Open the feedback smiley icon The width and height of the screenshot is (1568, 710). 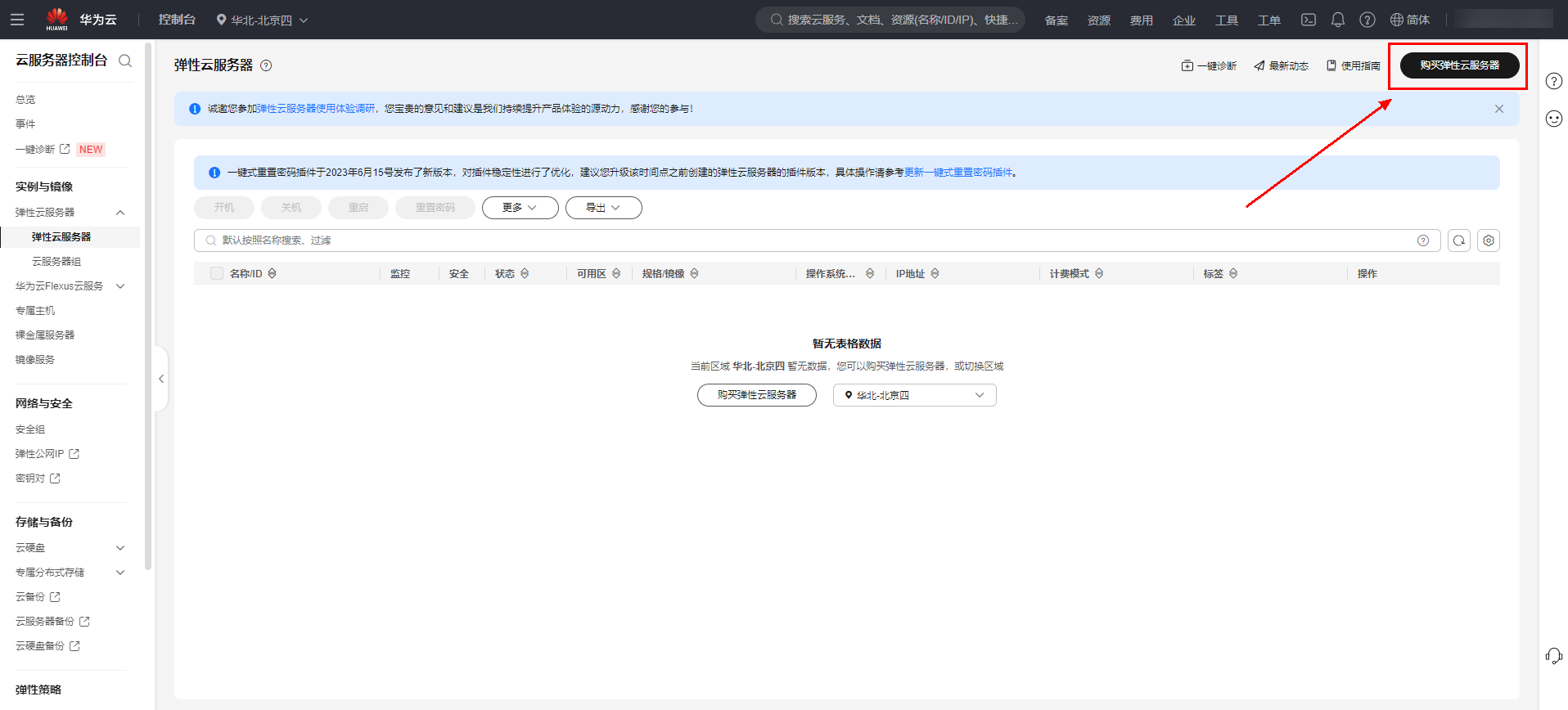pos(1554,119)
